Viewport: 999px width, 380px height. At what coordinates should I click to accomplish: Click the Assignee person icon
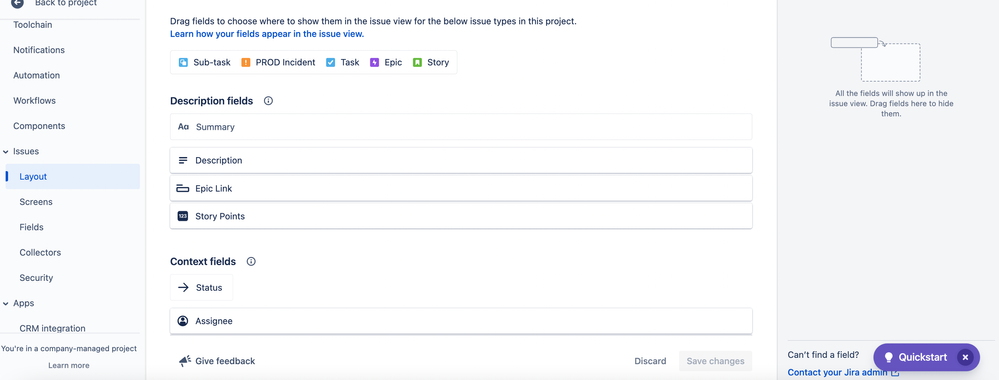[183, 321]
